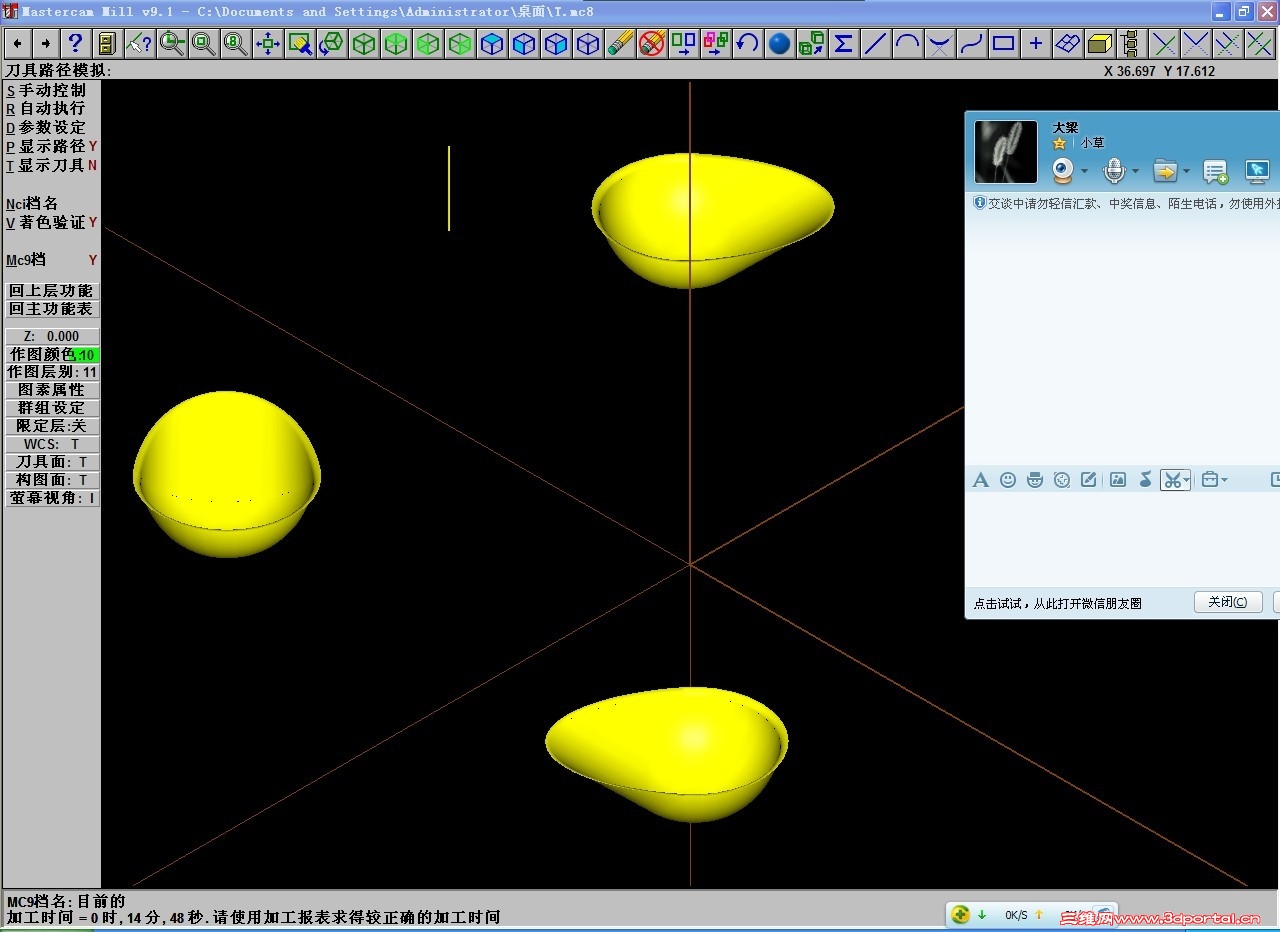Click the Undelete crossed-eraser icon

[x=652, y=43]
